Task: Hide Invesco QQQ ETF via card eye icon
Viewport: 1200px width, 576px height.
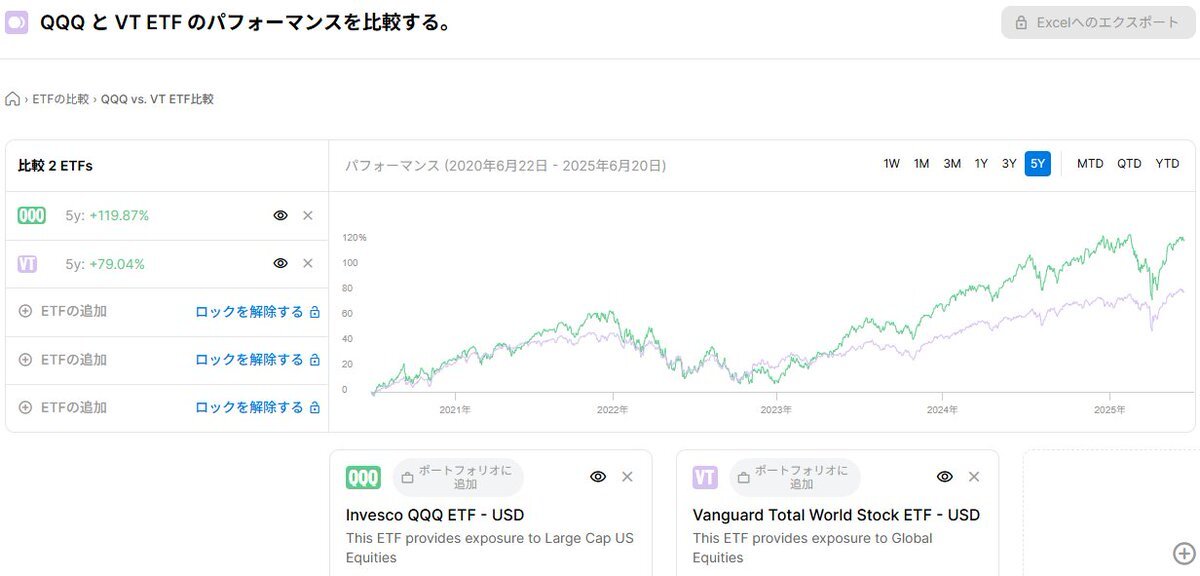Action: (x=598, y=477)
